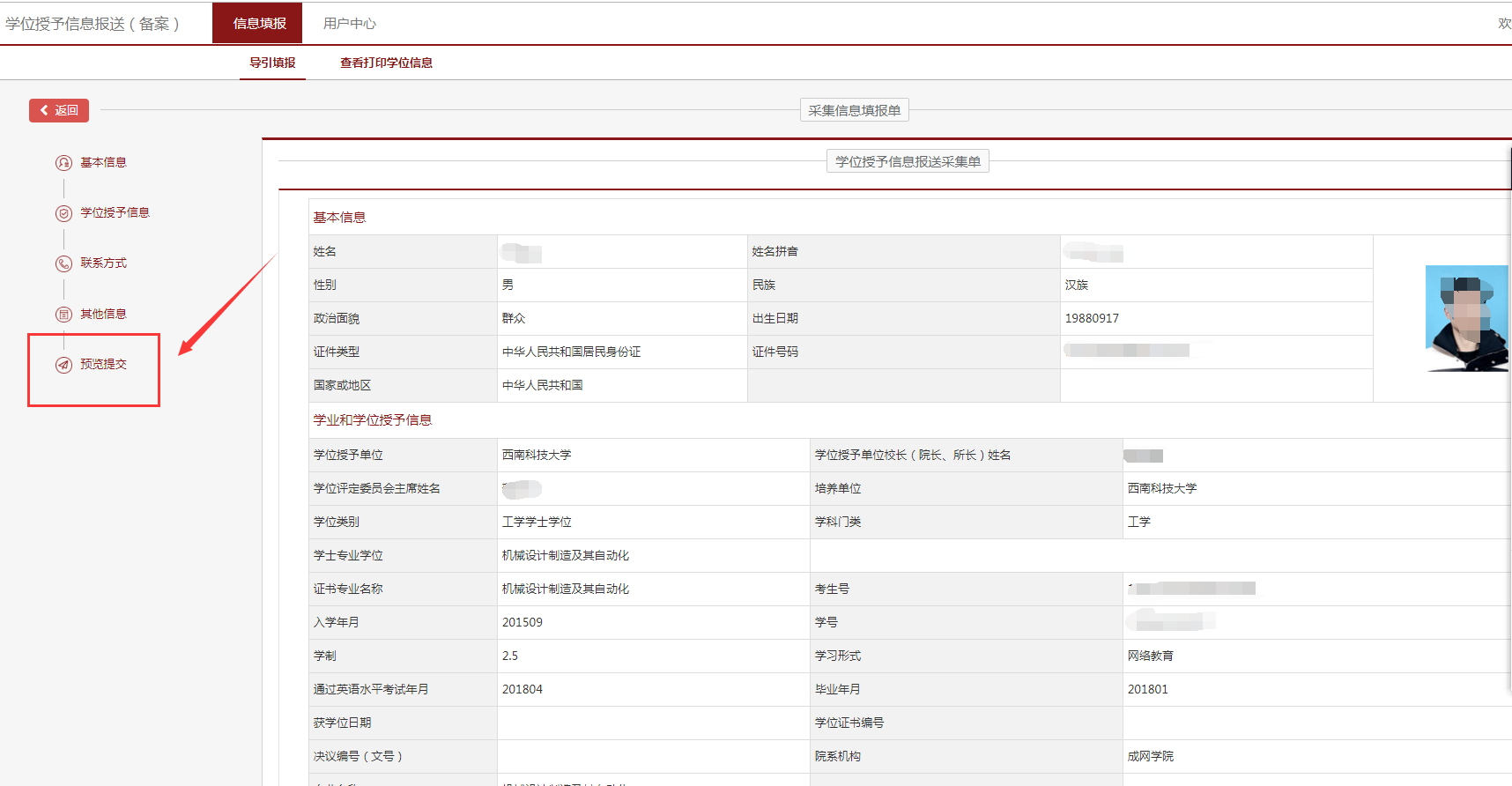
Task: Select 基本信息 in the step sidebar
Action: click(103, 163)
